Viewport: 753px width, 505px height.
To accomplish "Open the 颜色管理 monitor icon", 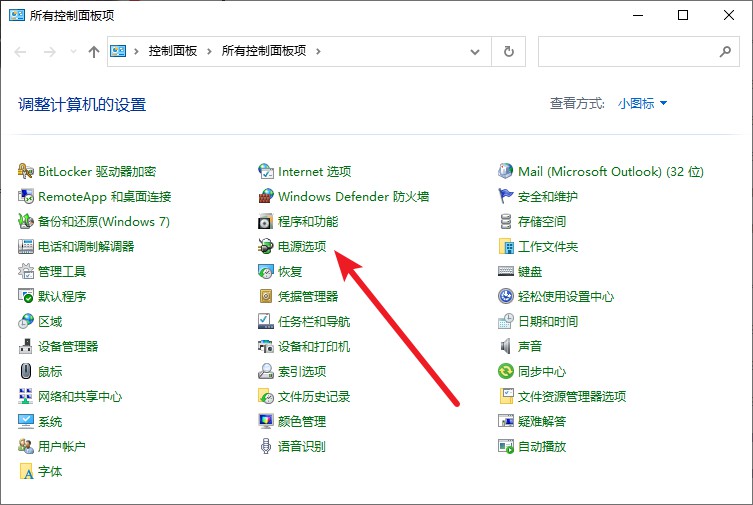I will coord(266,421).
